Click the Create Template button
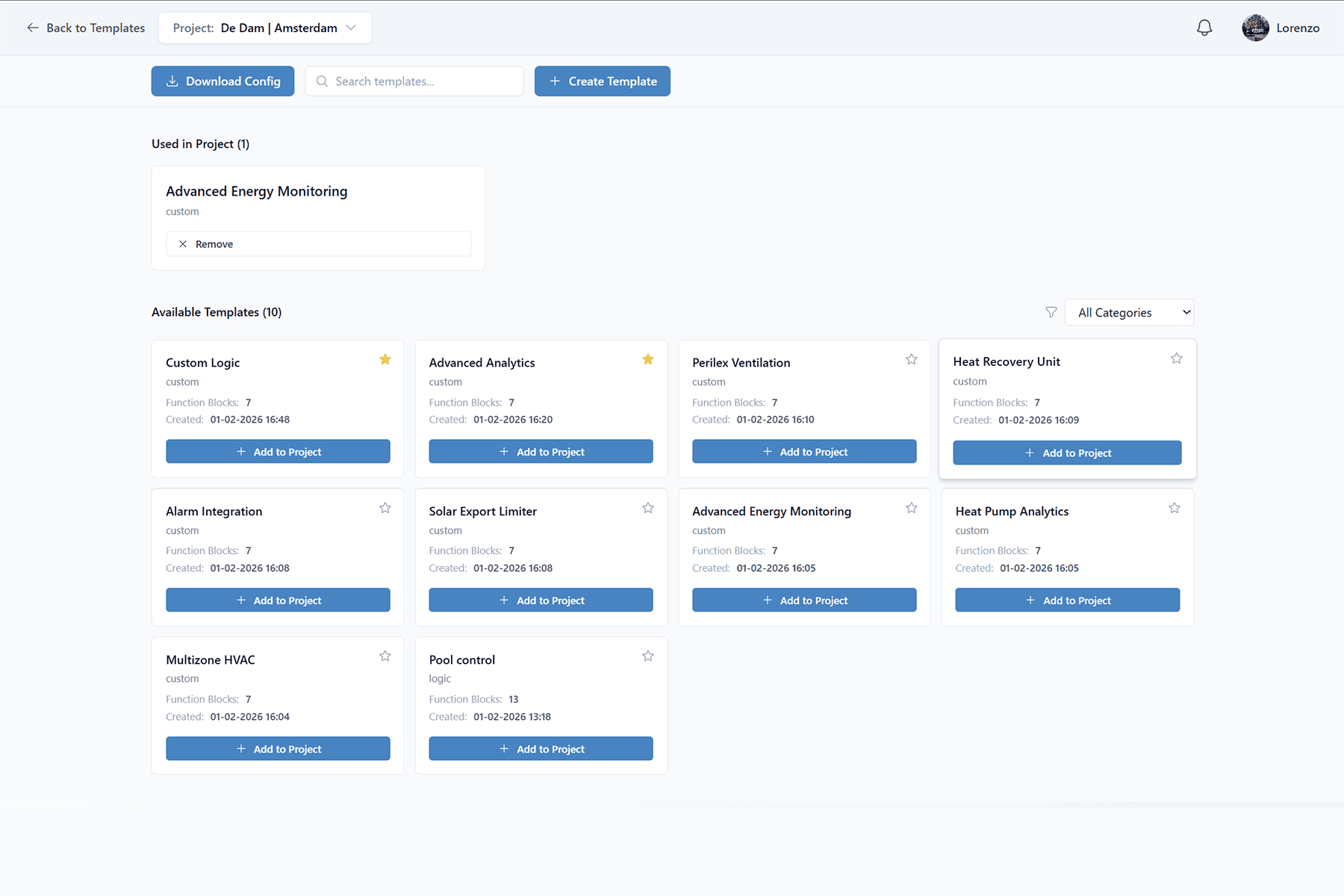 (x=602, y=81)
